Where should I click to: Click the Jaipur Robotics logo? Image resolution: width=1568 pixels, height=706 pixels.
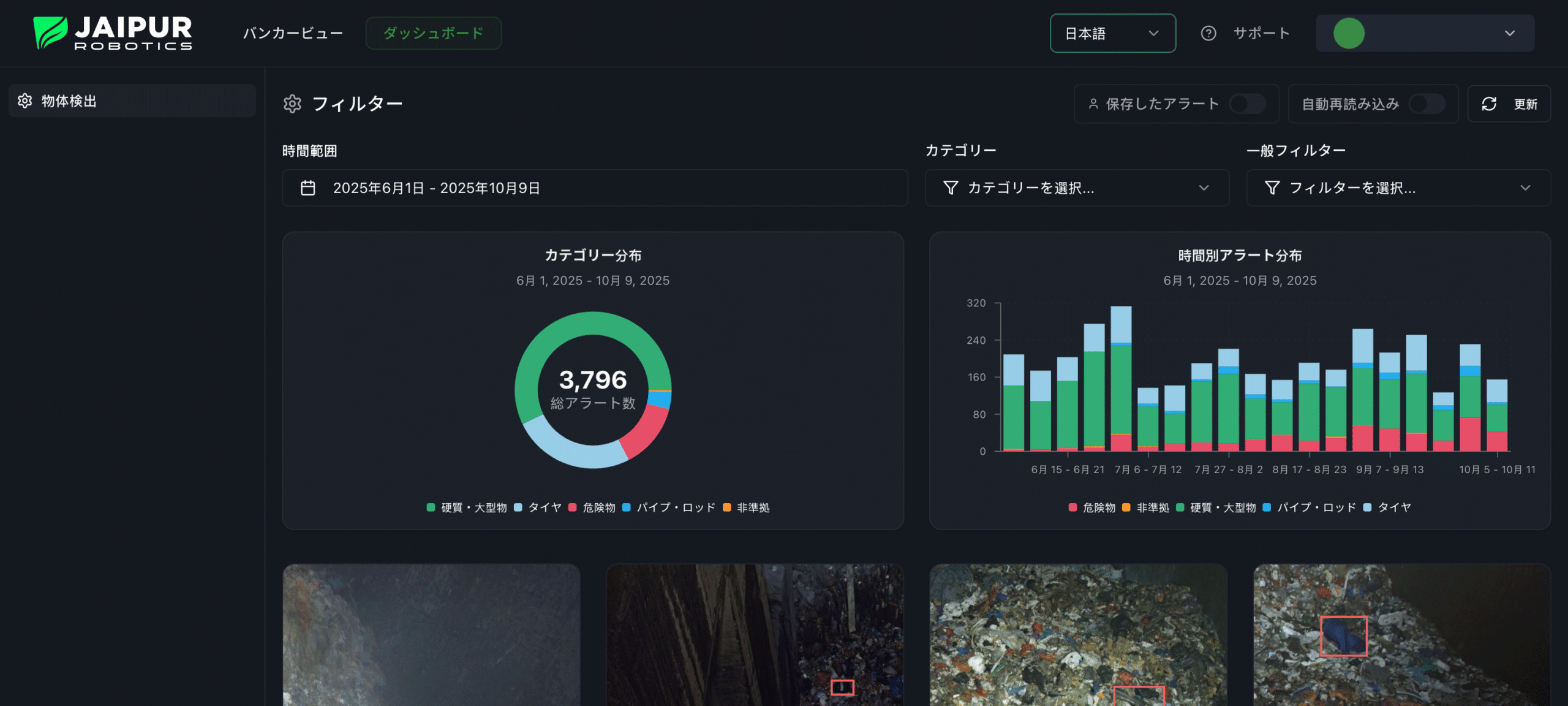113,33
